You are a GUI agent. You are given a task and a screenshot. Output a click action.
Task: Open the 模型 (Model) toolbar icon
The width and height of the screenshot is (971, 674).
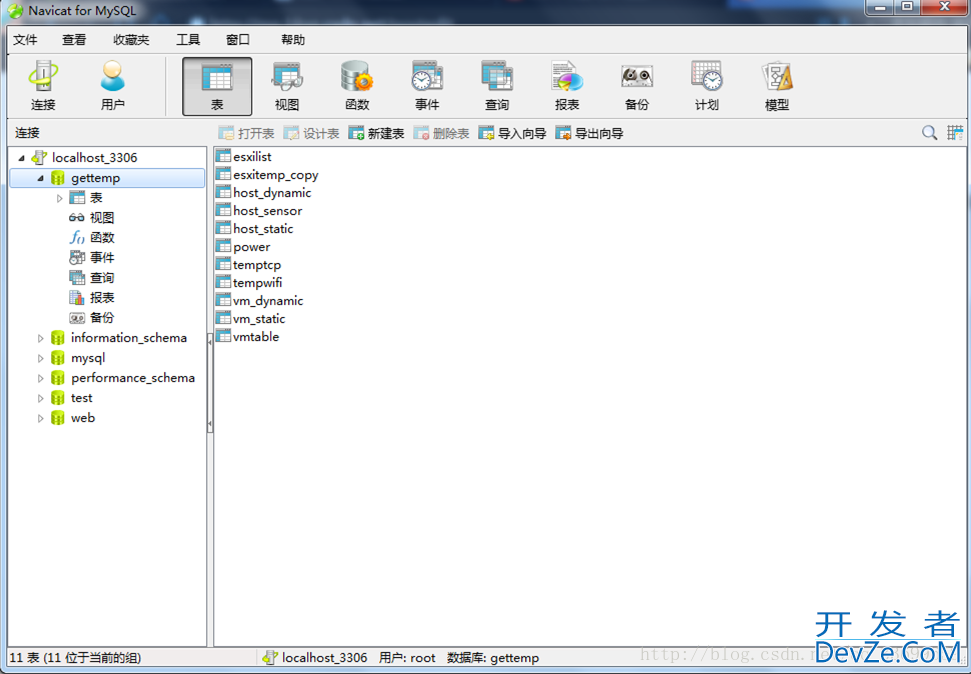tap(777, 86)
